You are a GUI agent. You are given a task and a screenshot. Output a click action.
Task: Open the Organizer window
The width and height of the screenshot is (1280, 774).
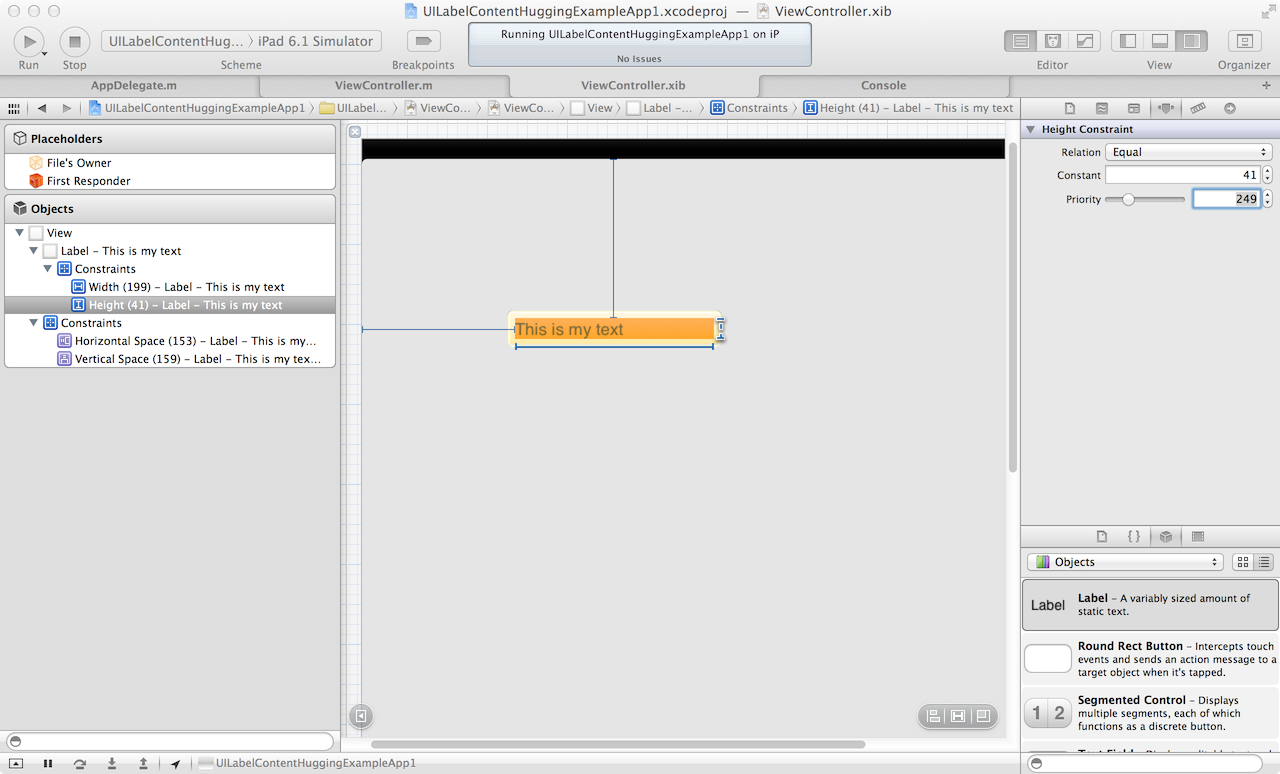pos(1244,41)
